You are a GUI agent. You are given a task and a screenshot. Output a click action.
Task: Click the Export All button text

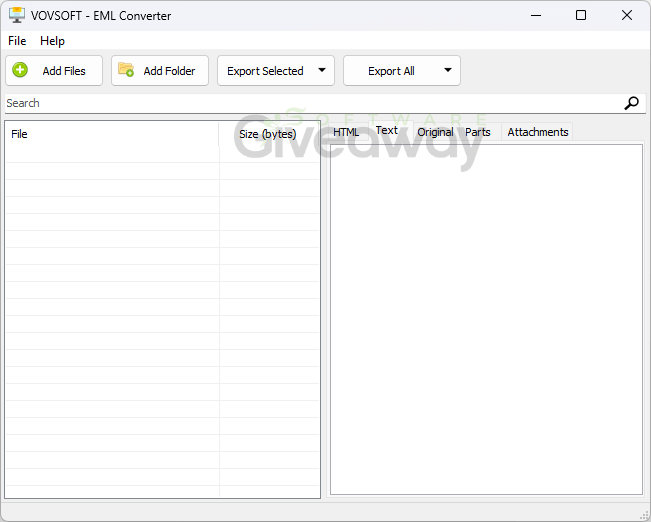coord(391,71)
